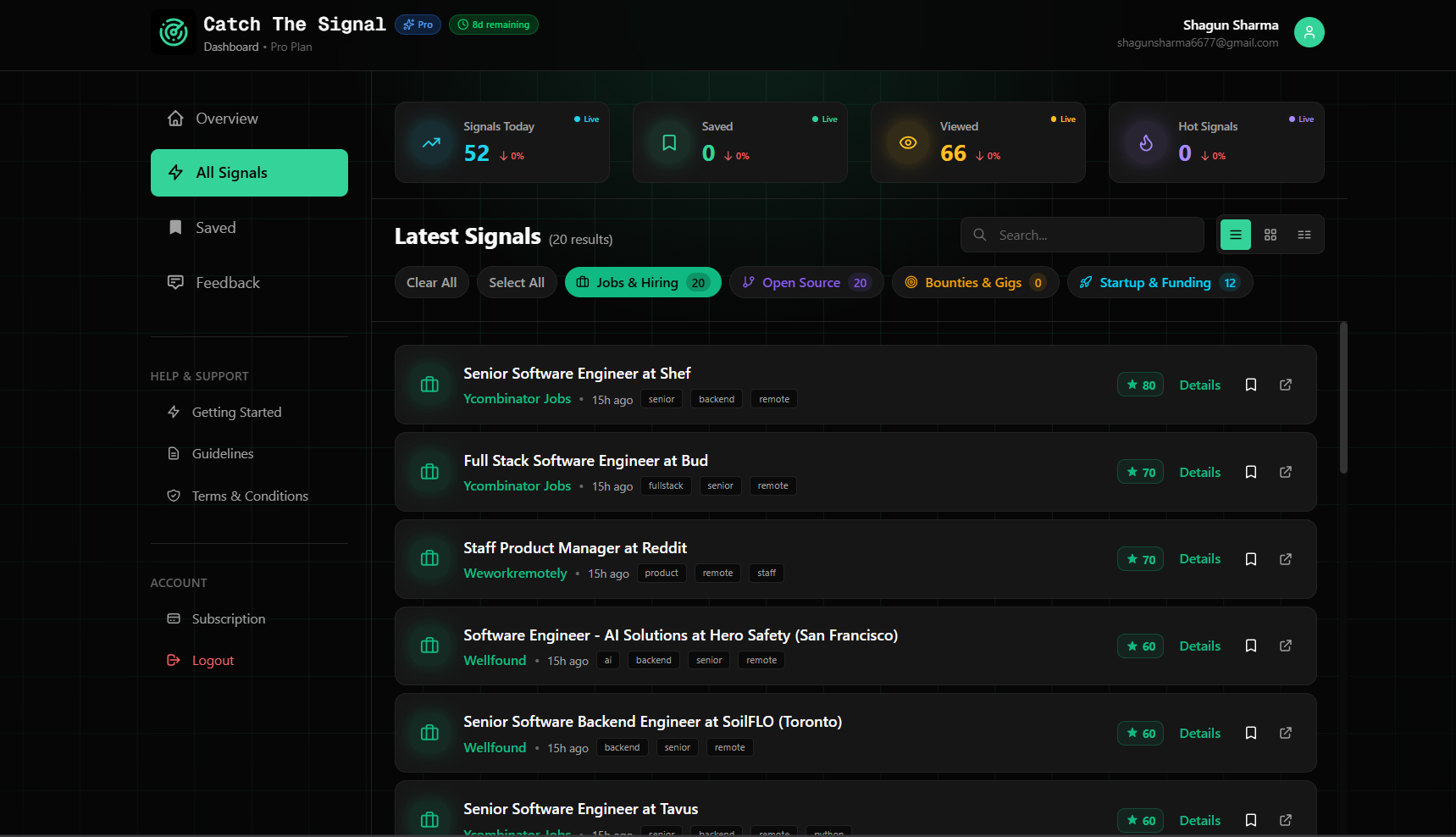This screenshot has height=837, width=1456.
Task: Select the Feedback chat icon in sidebar
Action: [x=175, y=282]
